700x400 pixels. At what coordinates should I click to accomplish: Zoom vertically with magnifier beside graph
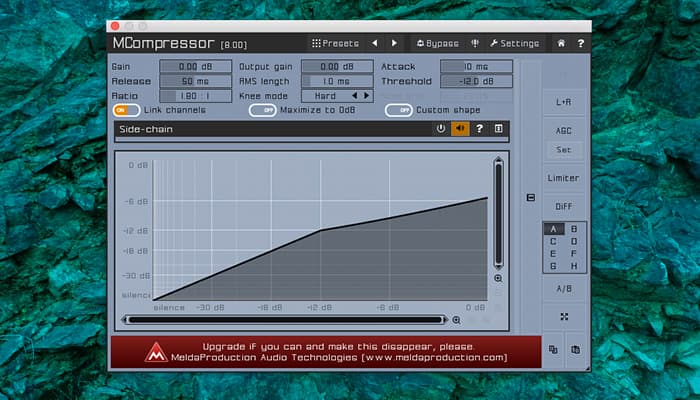pyautogui.click(x=499, y=279)
